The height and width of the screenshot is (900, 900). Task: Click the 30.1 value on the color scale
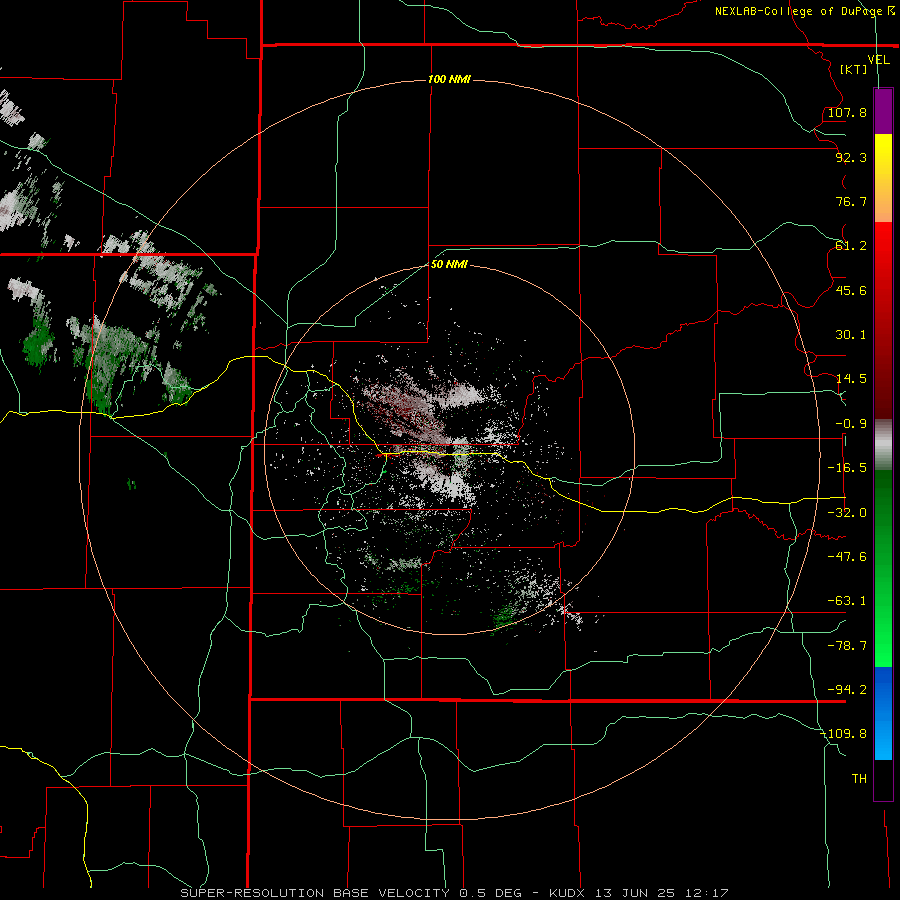point(851,335)
